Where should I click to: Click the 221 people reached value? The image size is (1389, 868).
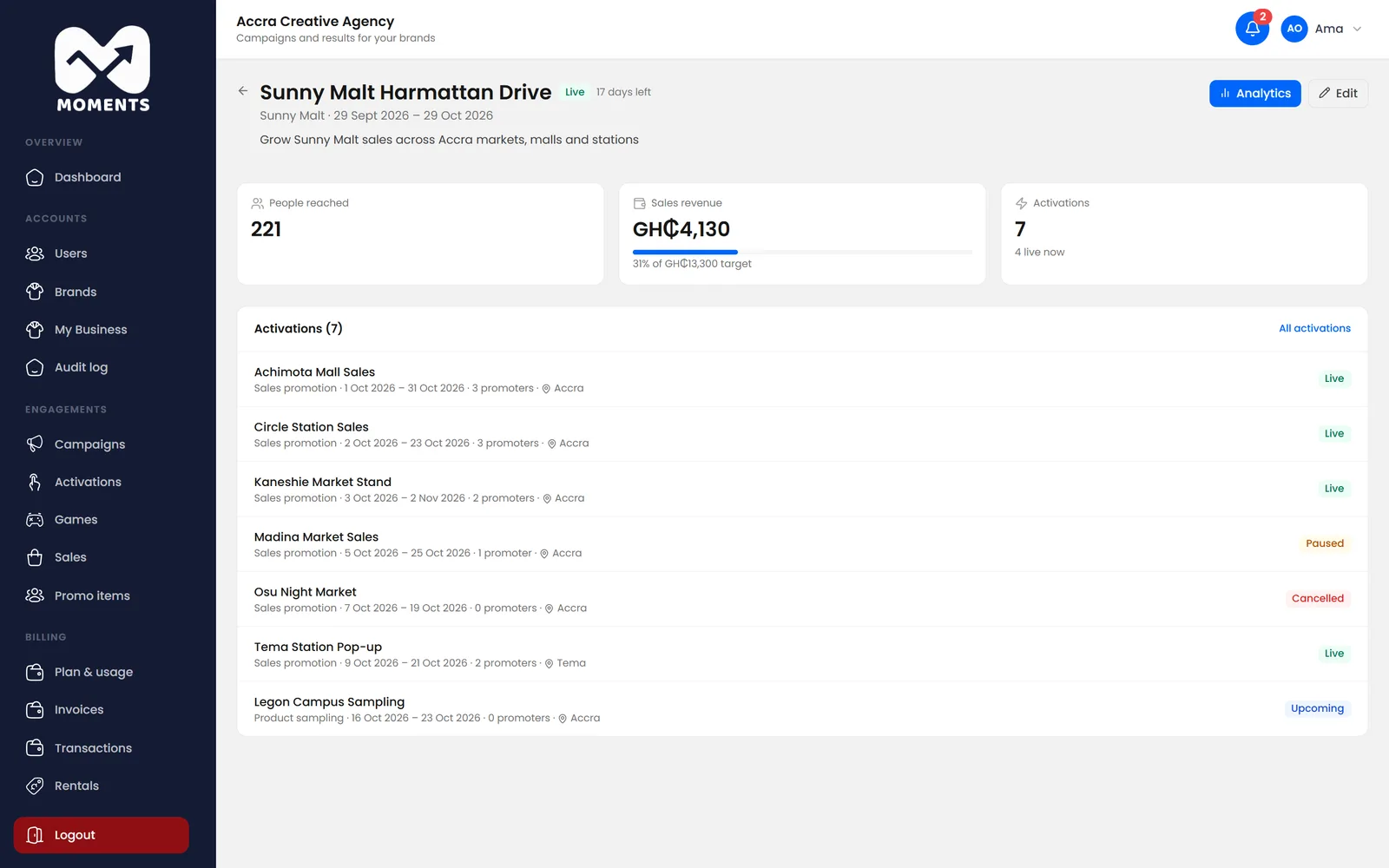pos(266,229)
